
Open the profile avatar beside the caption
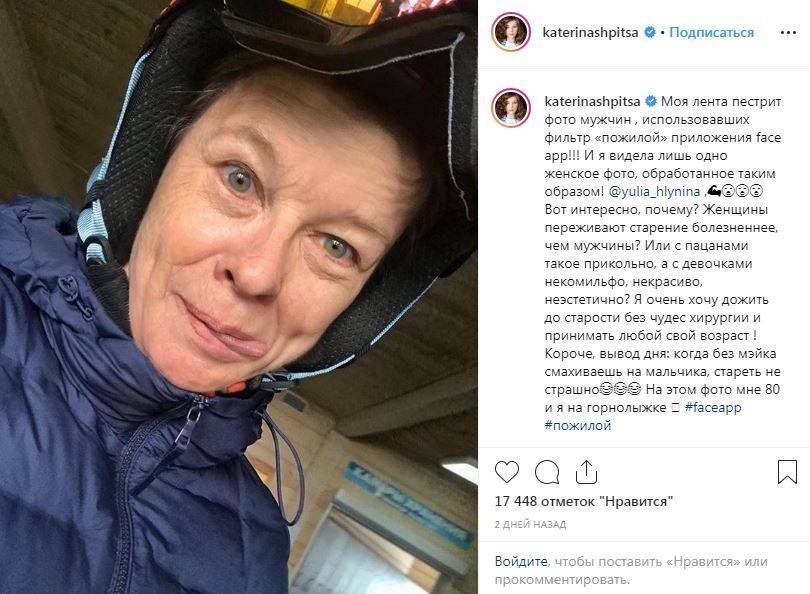[511, 108]
